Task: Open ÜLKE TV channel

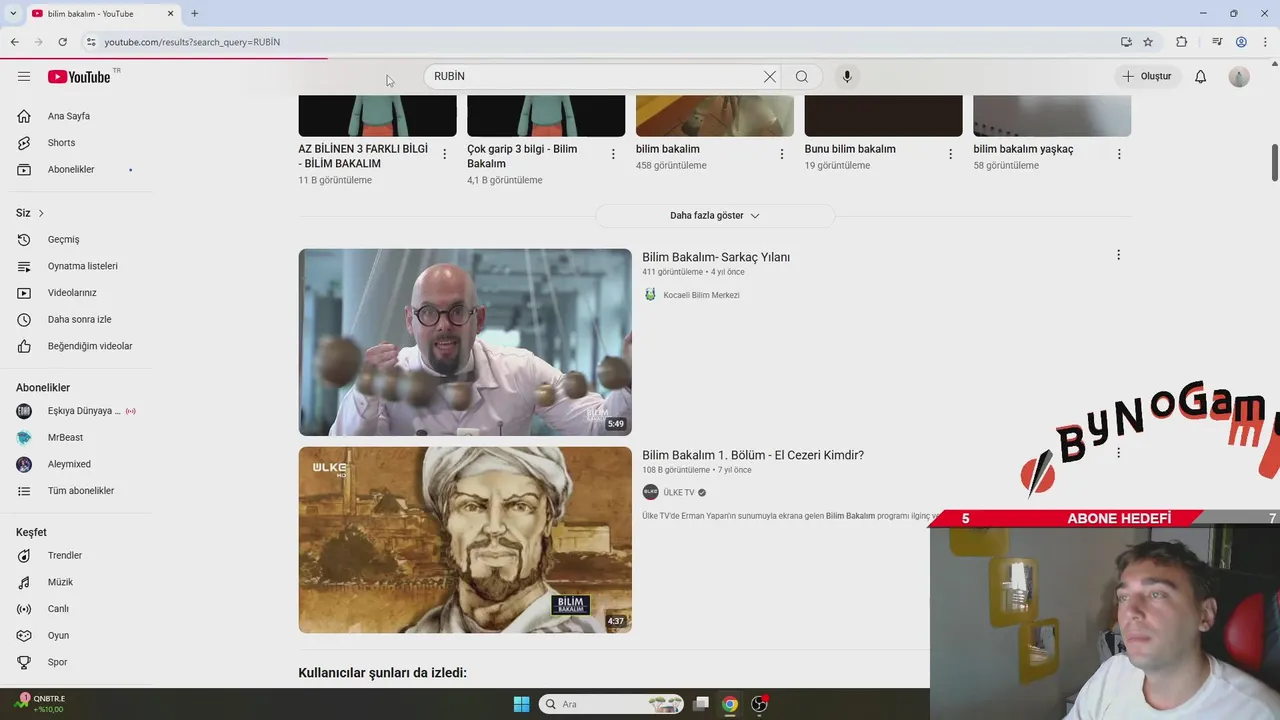Action: pyautogui.click(x=678, y=493)
